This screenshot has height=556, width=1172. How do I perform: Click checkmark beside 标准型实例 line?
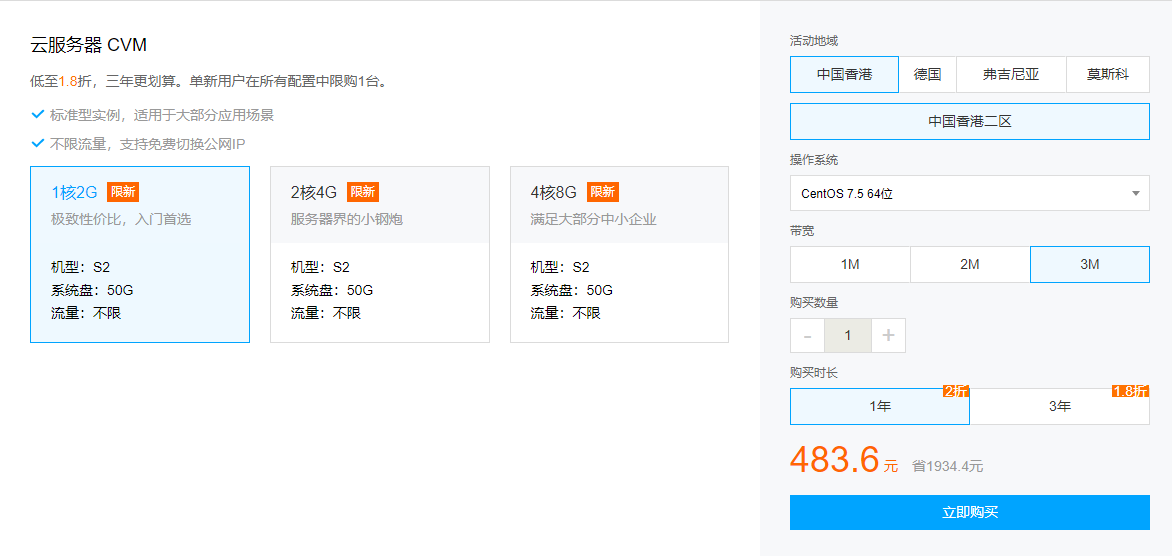[x=38, y=115]
